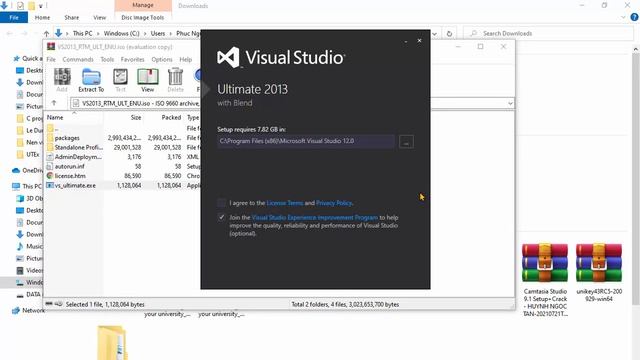The image size is (640, 360).
Task: Click Users in the address breadcrumb
Action: pyautogui.click(x=158, y=33)
